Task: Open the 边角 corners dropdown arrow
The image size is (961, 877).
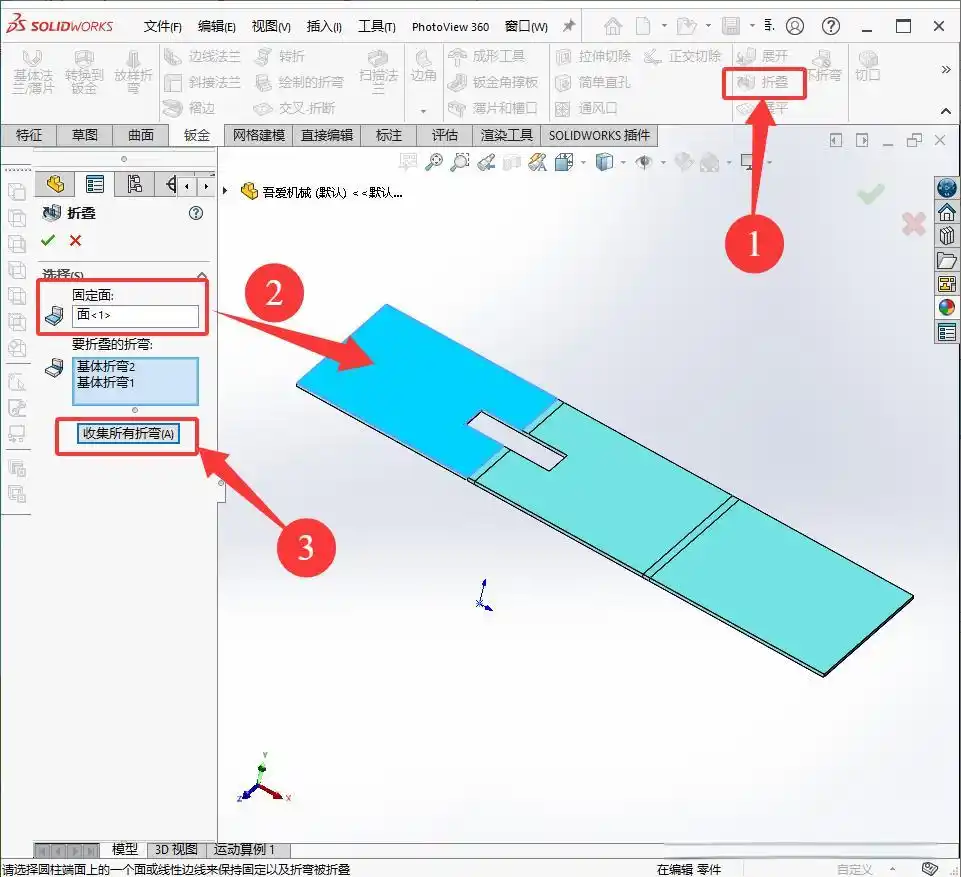Action: click(x=424, y=111)
